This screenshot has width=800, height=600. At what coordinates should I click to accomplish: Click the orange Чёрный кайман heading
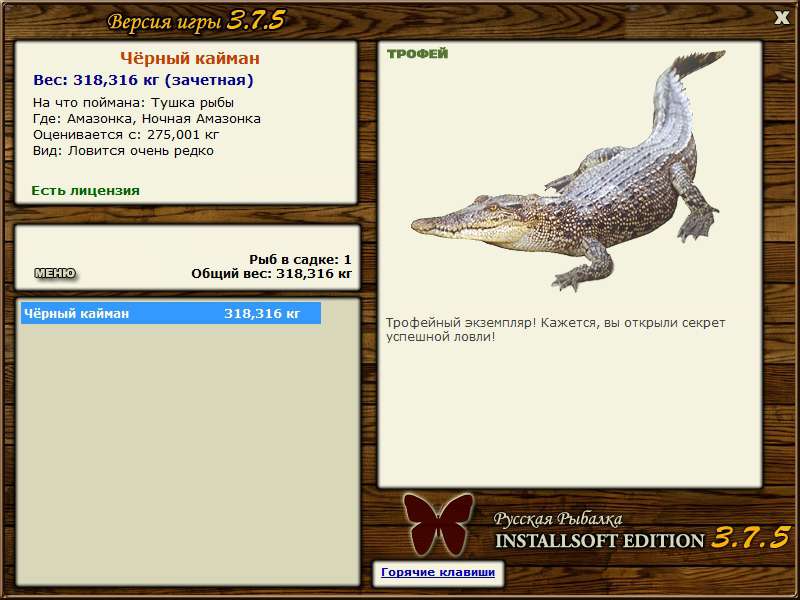[x=190, y=58]
